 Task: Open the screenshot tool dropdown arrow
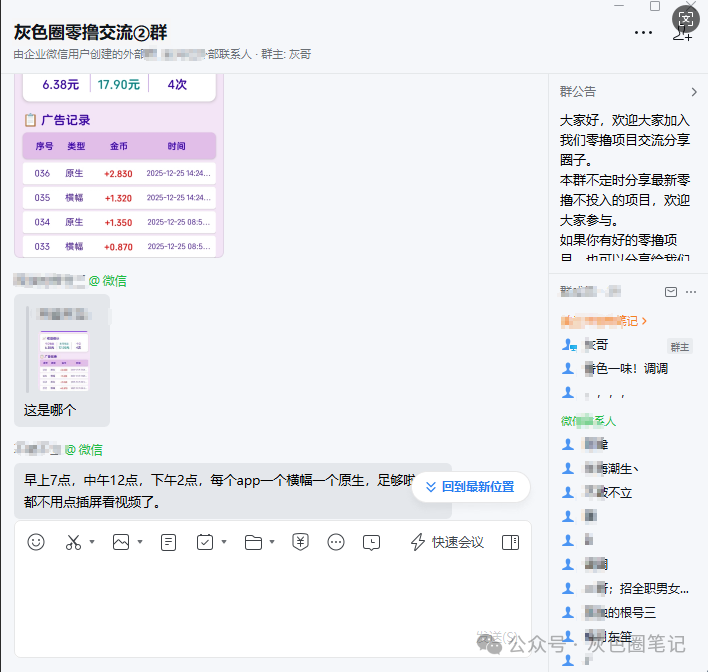point(92,542)
